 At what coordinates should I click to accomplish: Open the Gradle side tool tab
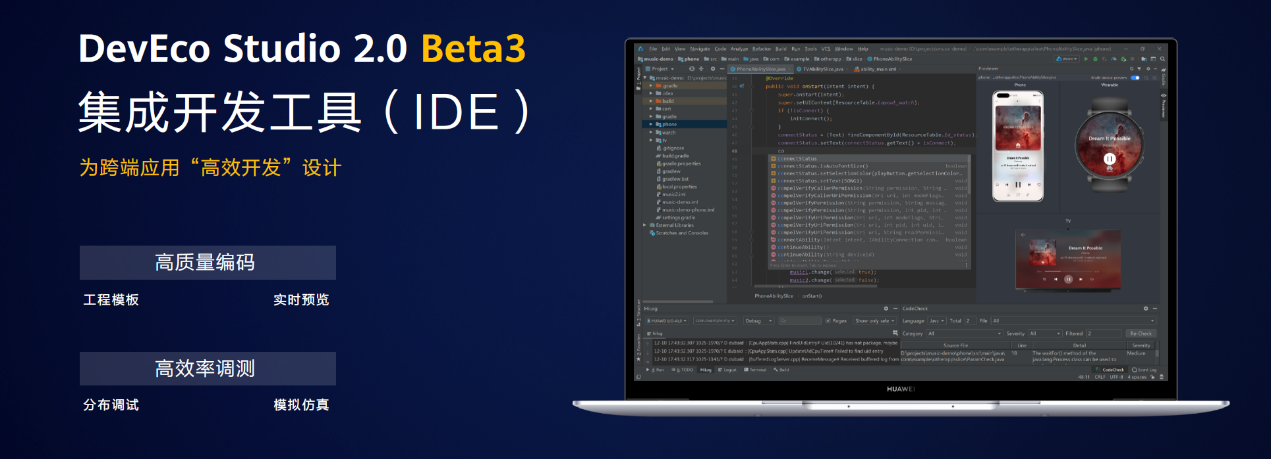[x=1164, y=78]
